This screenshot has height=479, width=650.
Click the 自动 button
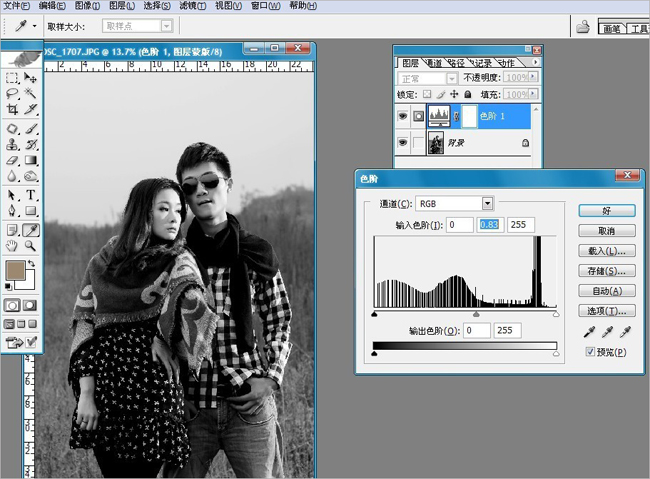pyautogui.click(x=606, y=291)
